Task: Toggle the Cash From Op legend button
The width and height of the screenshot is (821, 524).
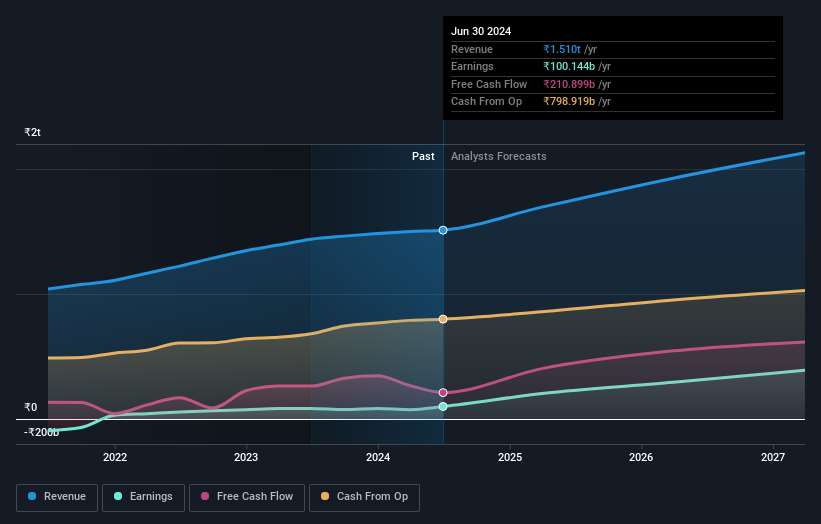Action: [x=364, y=497]
